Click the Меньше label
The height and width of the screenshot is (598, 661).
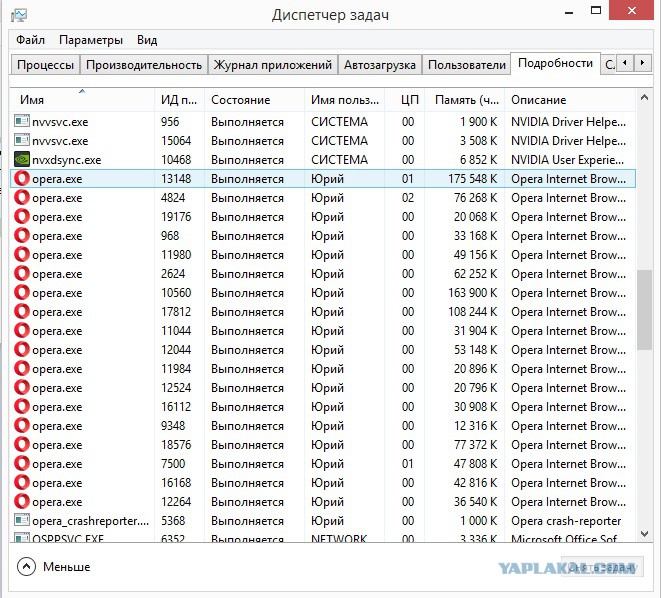point(67,567)
